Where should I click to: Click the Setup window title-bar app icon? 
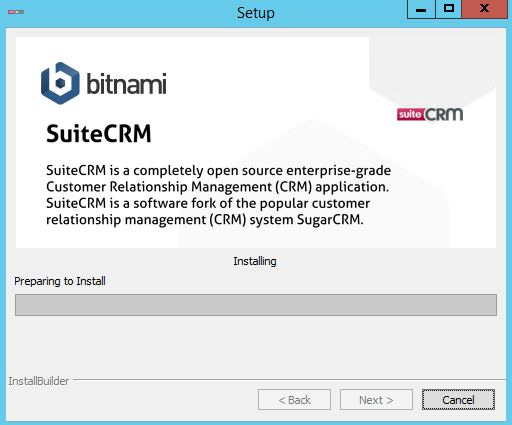coord(16,12)
